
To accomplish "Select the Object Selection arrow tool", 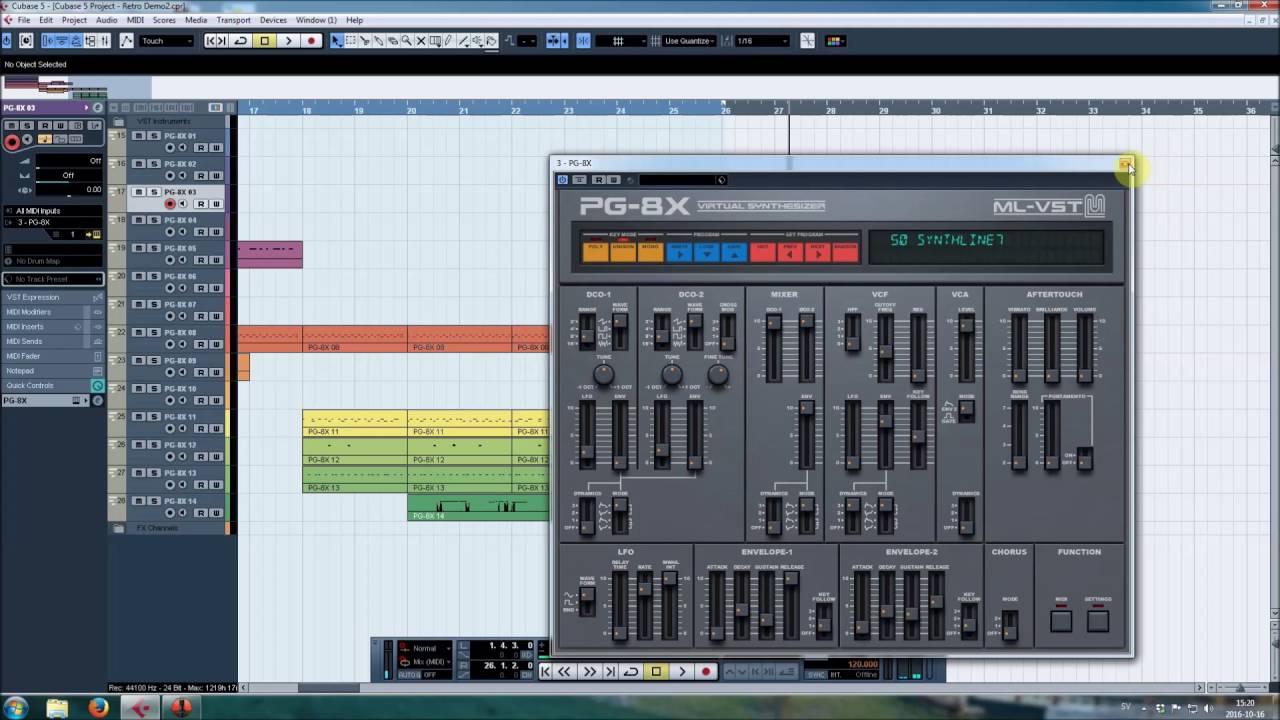I will (x=336, y=41).
